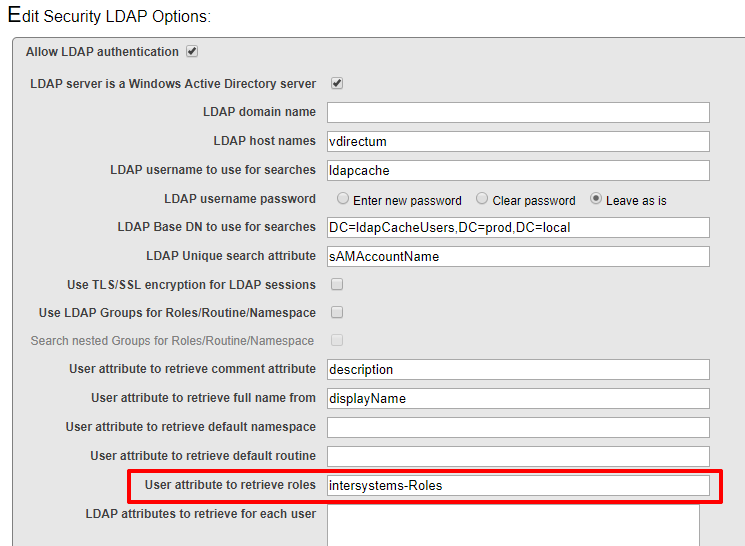Click LDAP attributes to retrieve for each user label
The image size is (745, 546).
pyautogui.click(x=201, y=514)
